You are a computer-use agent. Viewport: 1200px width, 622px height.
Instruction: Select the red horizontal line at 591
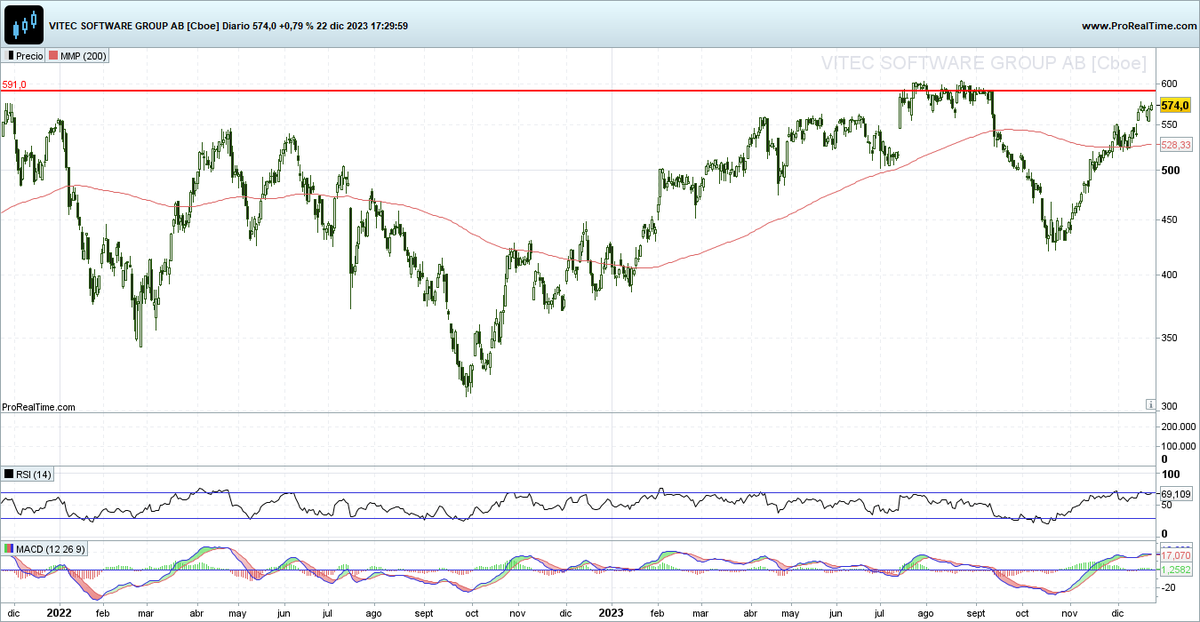click(x=578, y=92)
